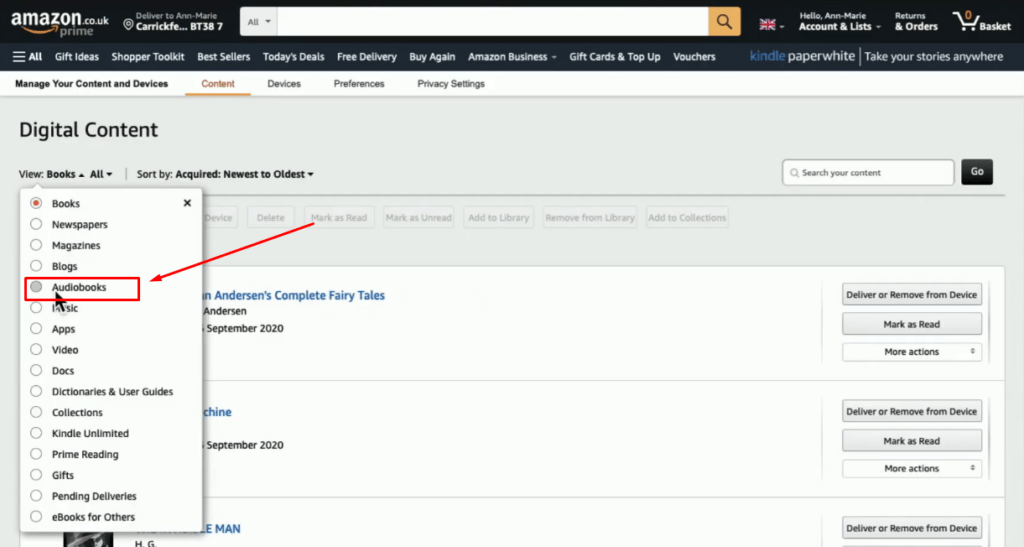Open Shopper Toolkit in navigation bar
Image resolution: width=1024 pixels, height=547 pixels.
pos(148,57)
